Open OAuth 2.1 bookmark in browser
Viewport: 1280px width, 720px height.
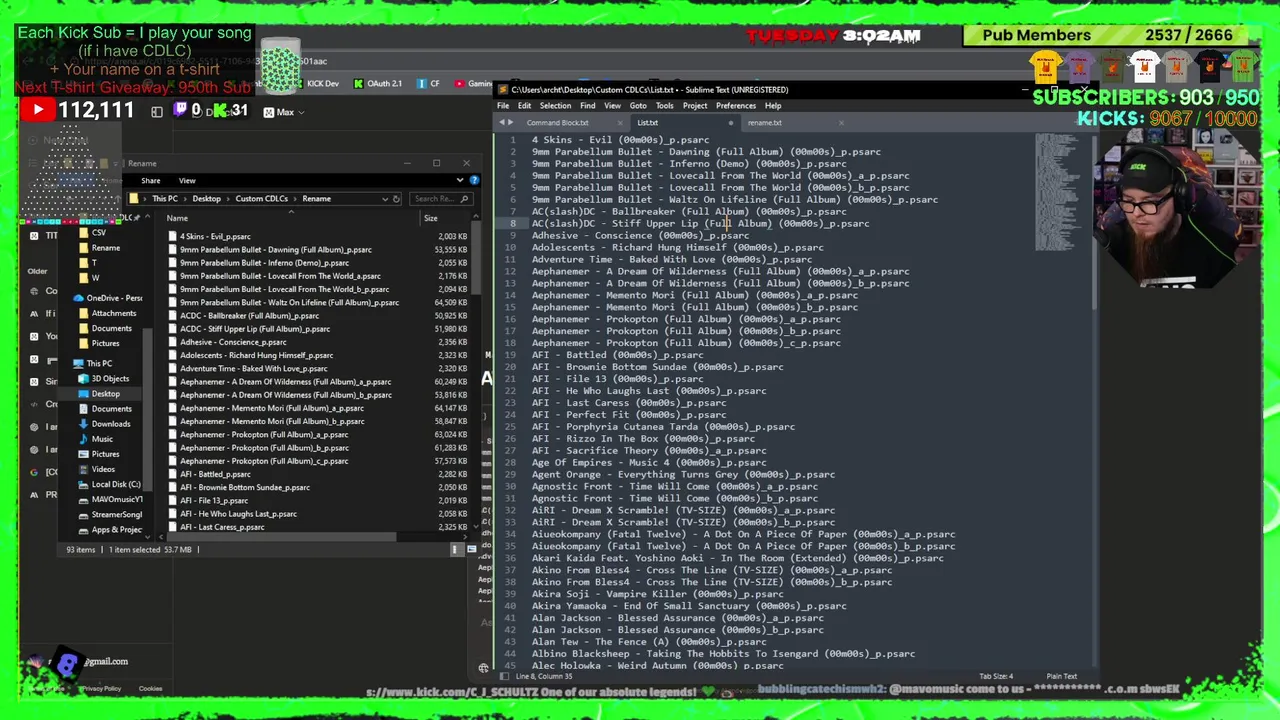pos(378,84)
